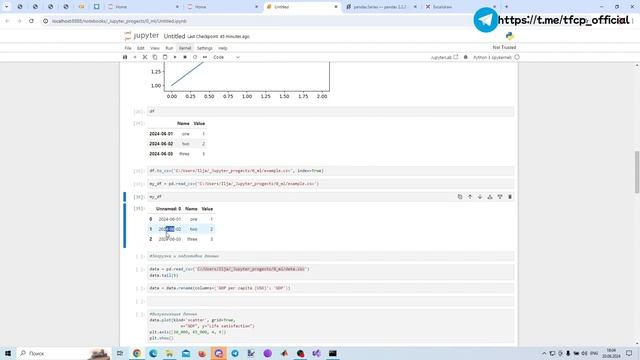This screenshot has height=360, width=640.
Task: Insert a cell above the my_df cell
Action: pyautogui.click(x=490, y=197)
